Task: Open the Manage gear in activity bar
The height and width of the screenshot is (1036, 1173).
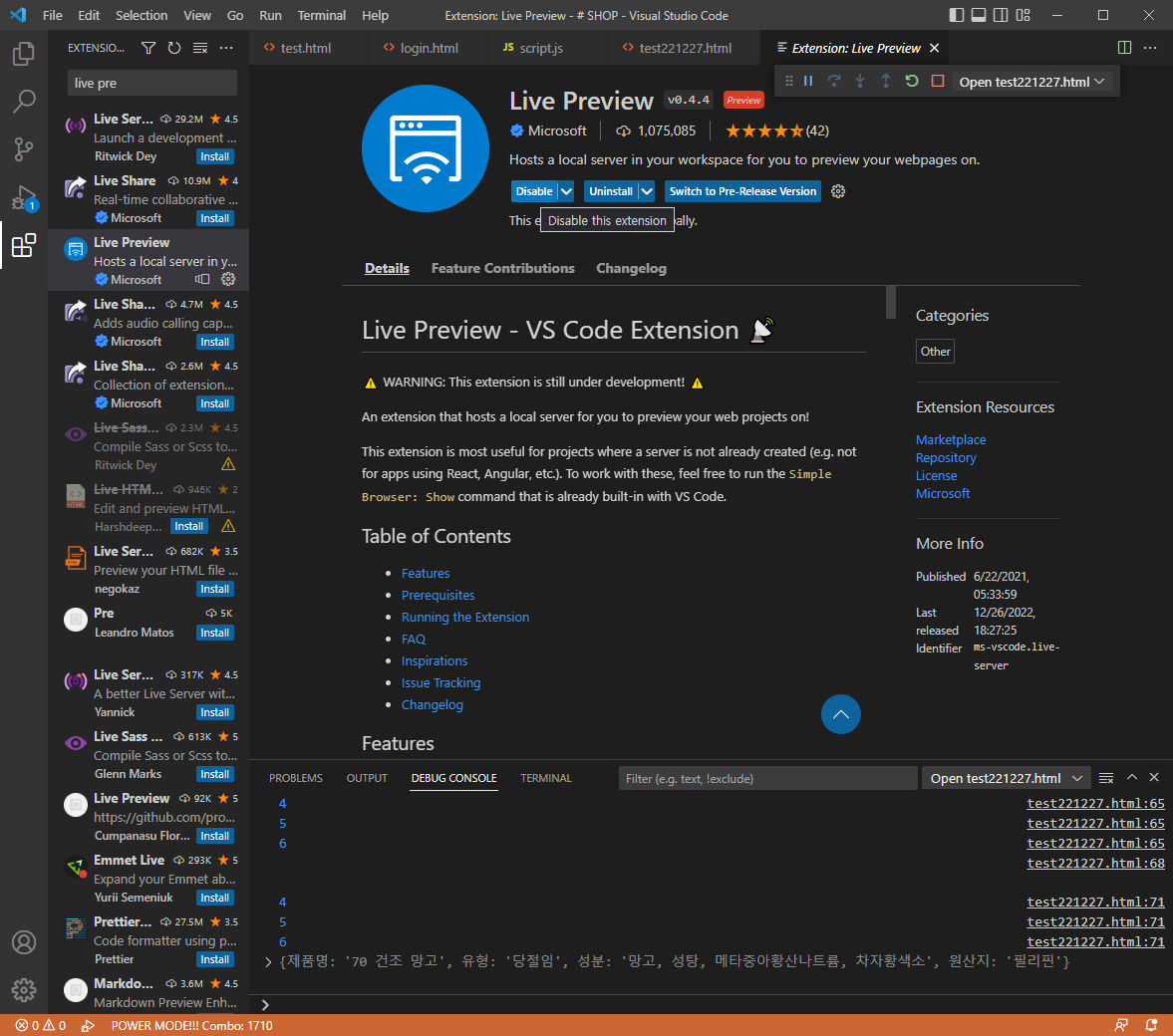Action: click(24, 989)
